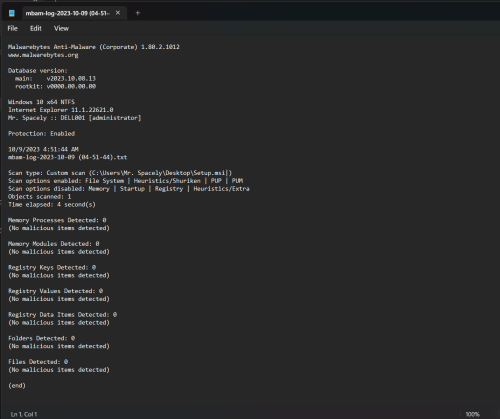500x419 pixels.
Task: Click '(No malicious items detected)' under Memory Processes
Action: click(x=59, y=228)
